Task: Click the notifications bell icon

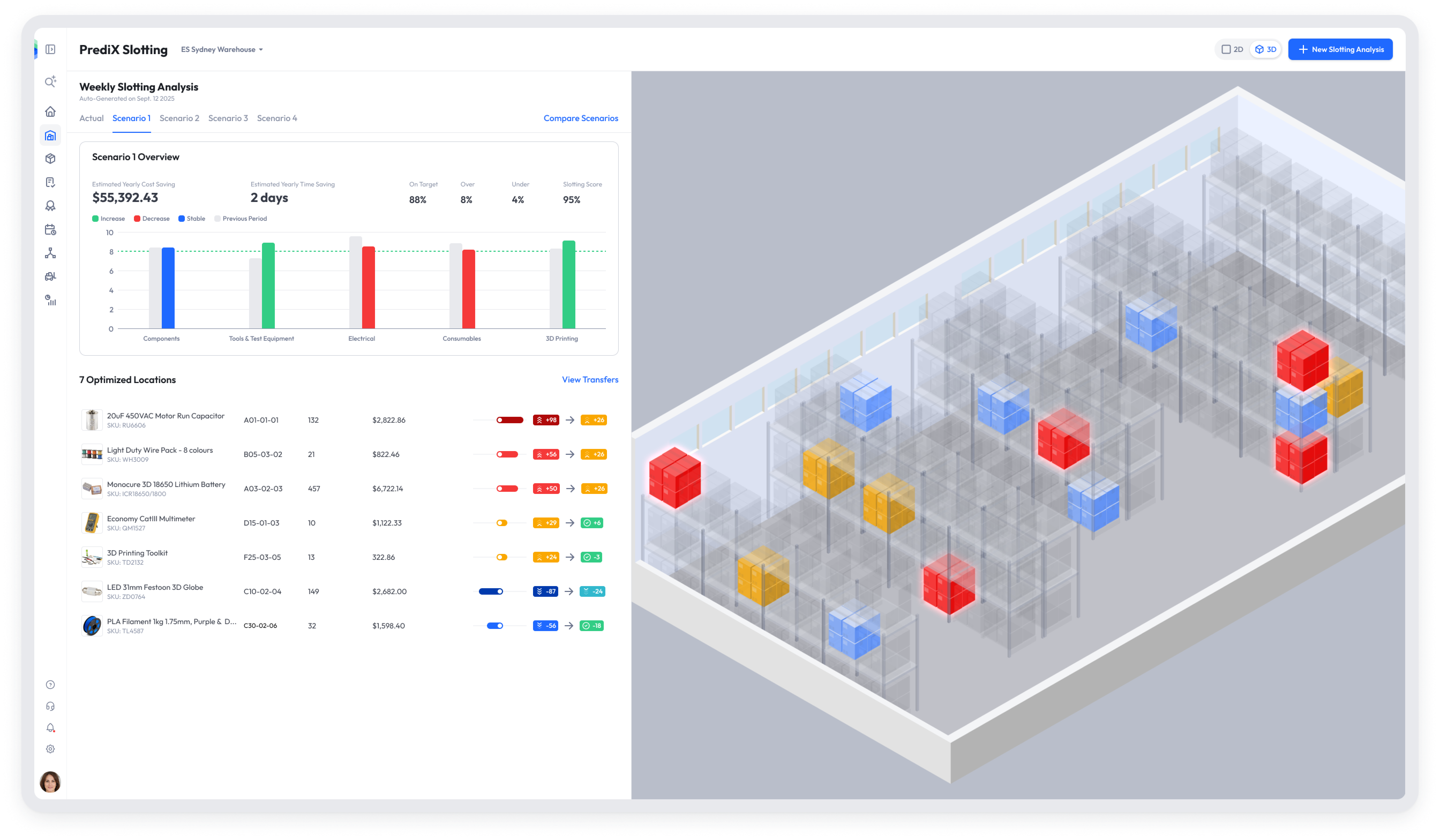Action: pos(50,727)
